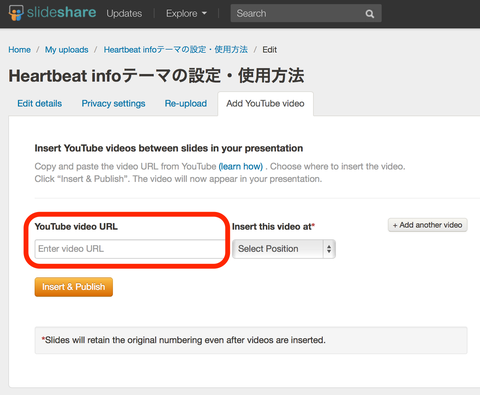Image resolution: width=480 pixels, height=395 pixels.
Task: Click the "Insert YouTube videos between slides" heading
Action: coord(169,148)
